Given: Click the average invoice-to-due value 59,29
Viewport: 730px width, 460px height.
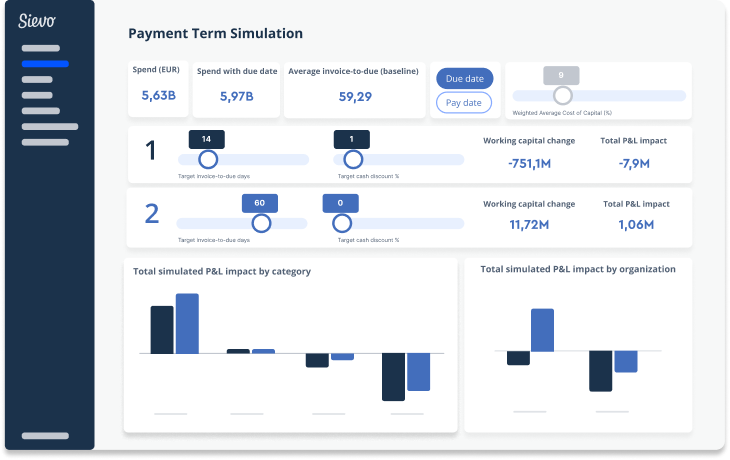Looking at the screenshot, I should click(x=355, y=96).
